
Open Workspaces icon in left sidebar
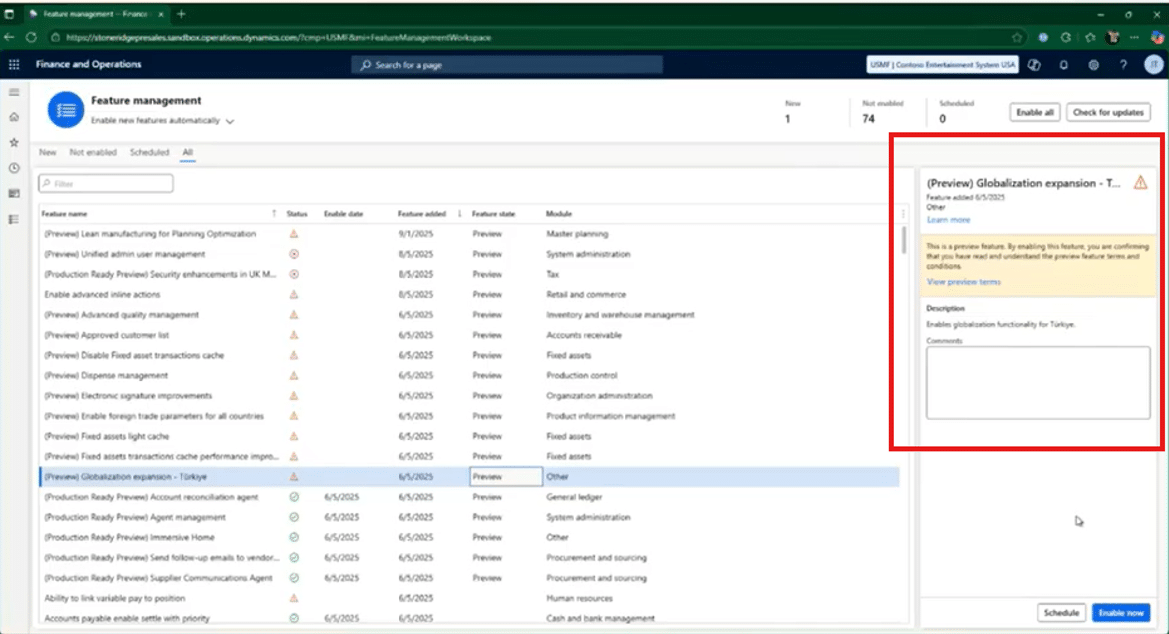[14, 193]
